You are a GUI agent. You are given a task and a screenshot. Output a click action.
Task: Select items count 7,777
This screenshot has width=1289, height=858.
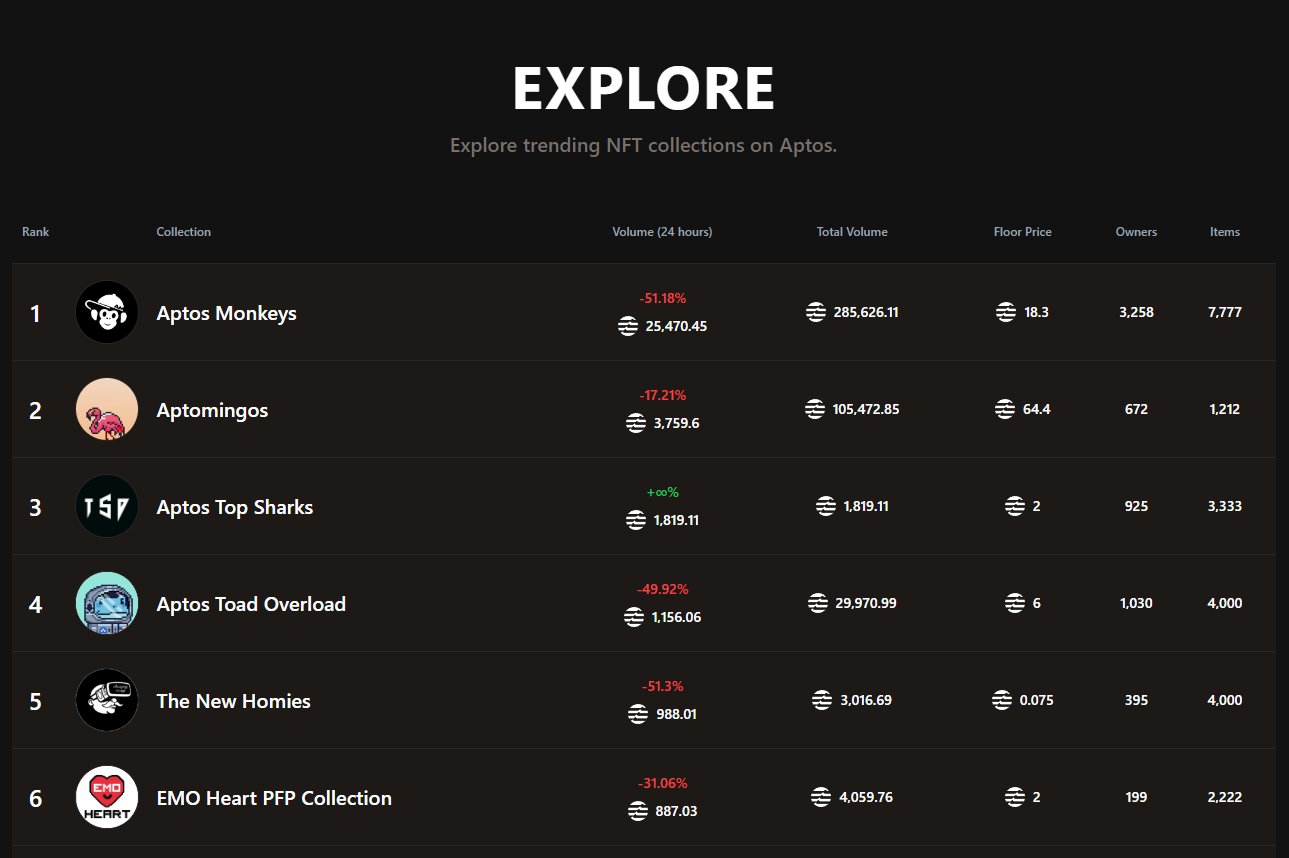(1225, 312)
